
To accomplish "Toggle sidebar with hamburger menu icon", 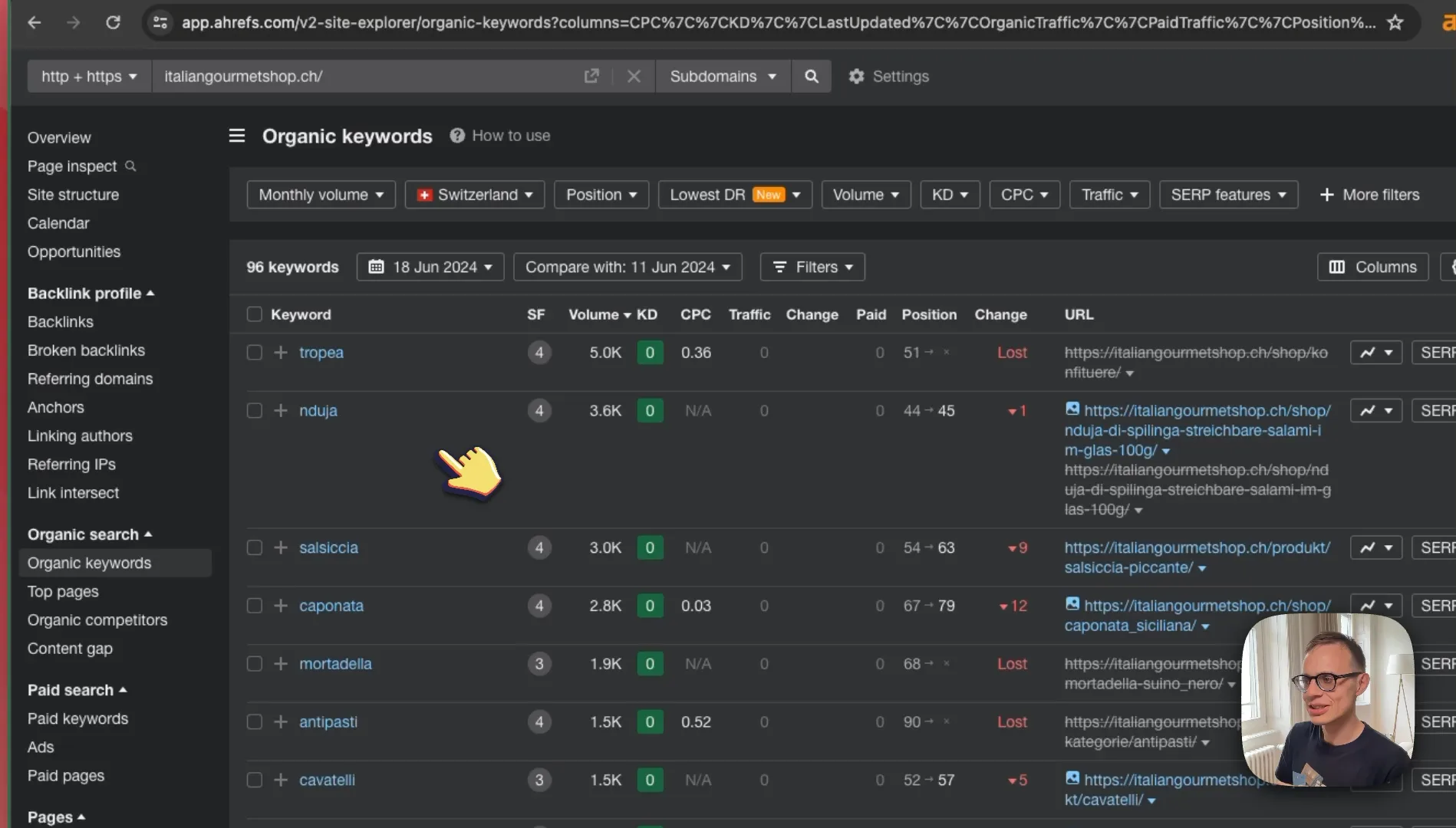I will [x=237, y=136].
